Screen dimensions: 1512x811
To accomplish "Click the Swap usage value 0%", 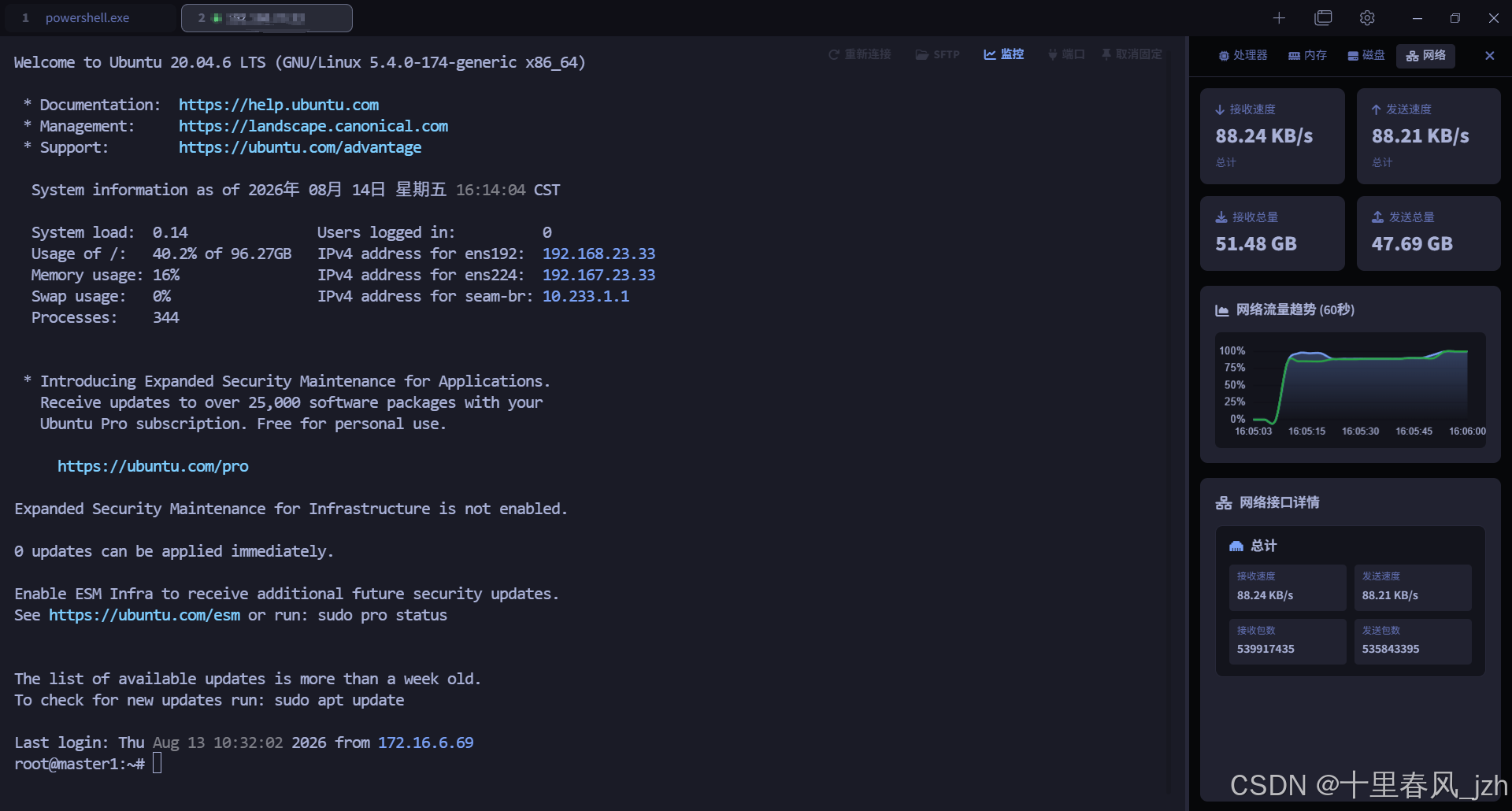I will click(x=161, y=296).
